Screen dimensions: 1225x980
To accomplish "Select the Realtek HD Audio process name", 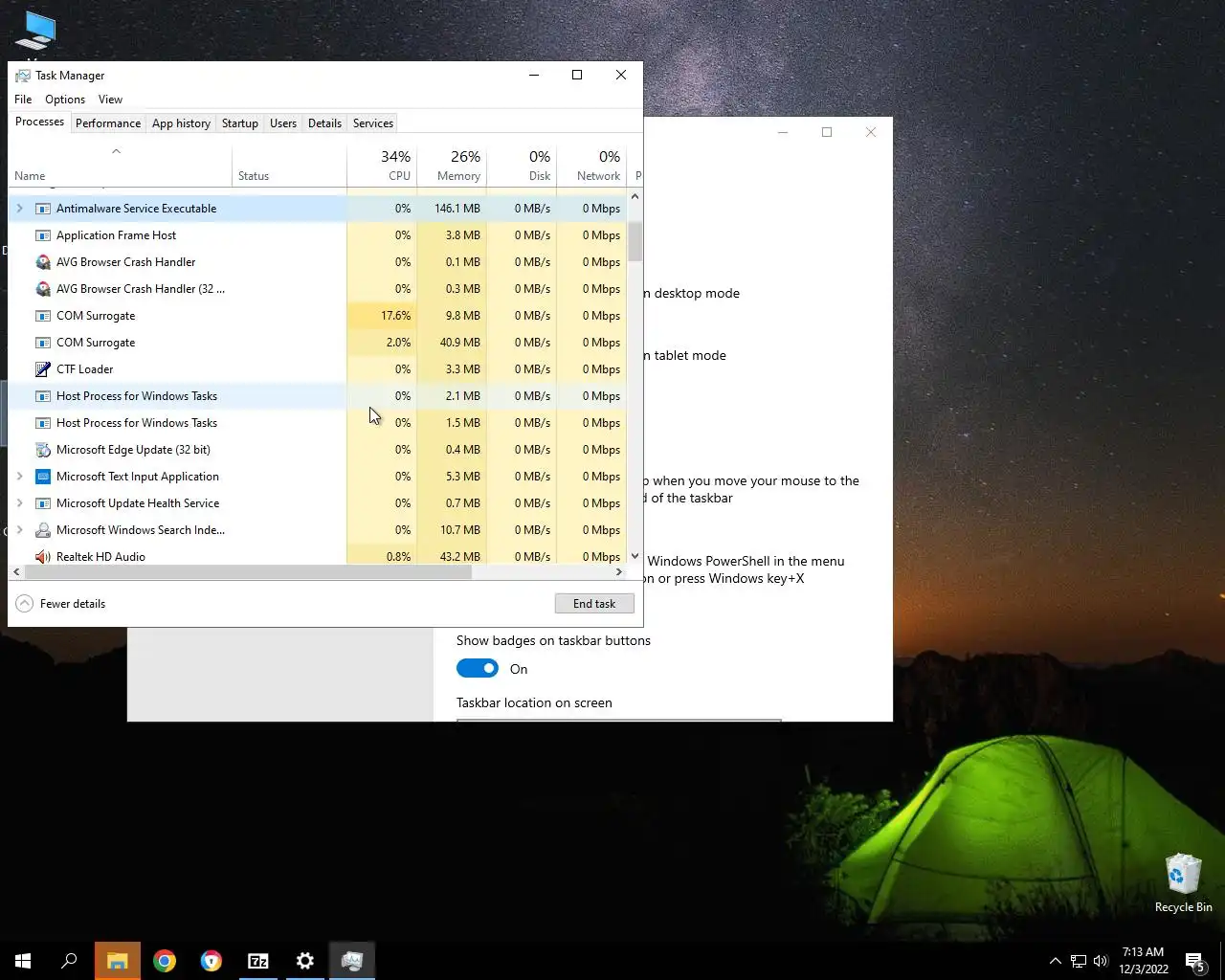I will pos(100,556).
